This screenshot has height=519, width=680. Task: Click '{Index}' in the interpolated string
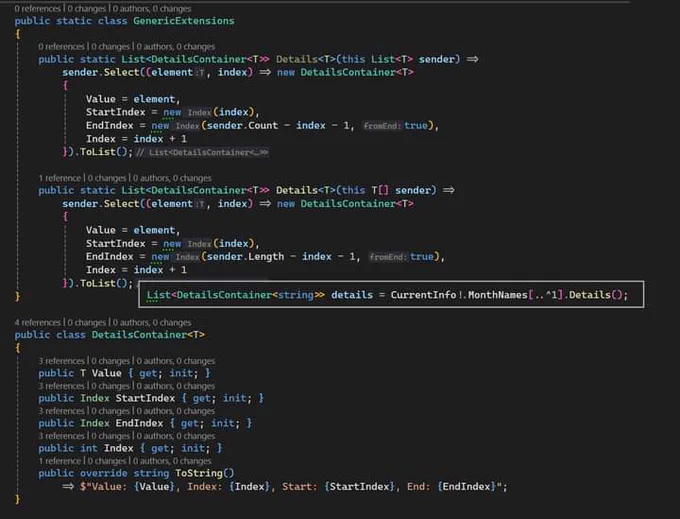coord(250,486)
